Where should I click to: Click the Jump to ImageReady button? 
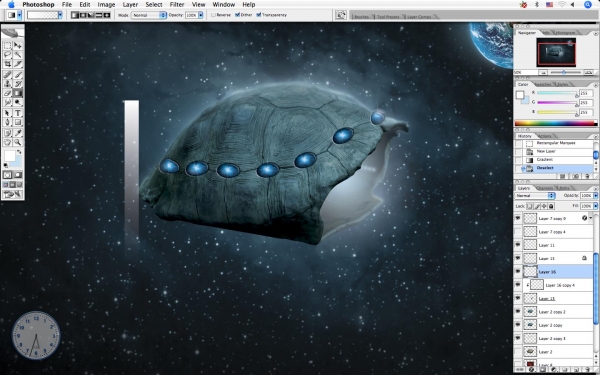click(13, 195)
